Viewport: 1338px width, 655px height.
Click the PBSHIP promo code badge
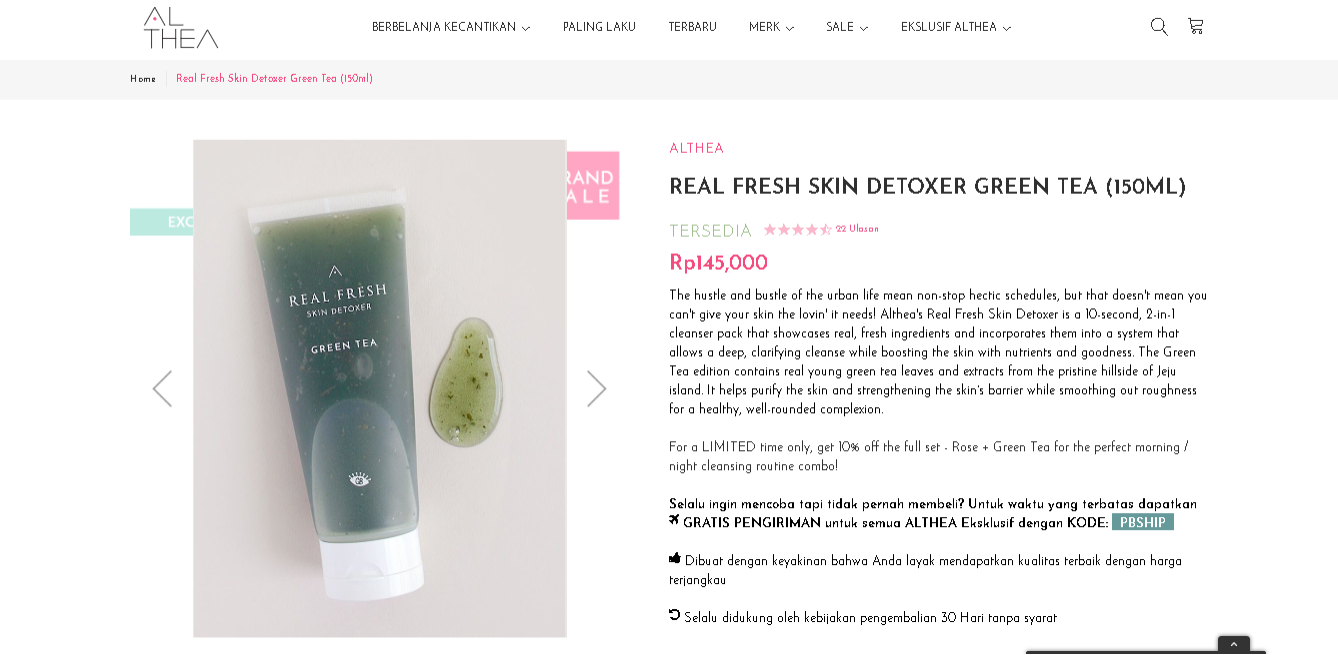(x=1143, y=522)
